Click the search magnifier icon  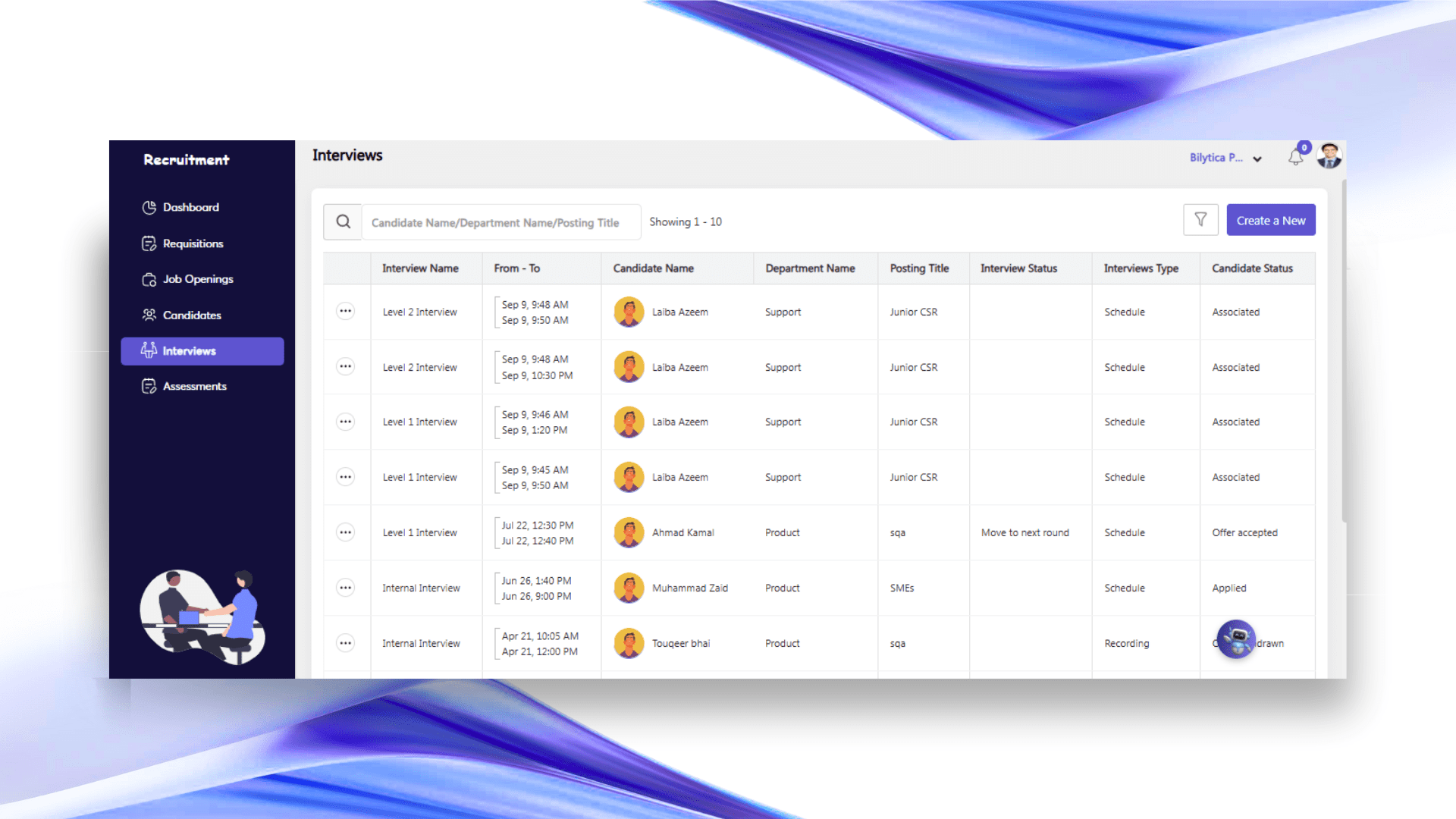pyautogui.click(x=344, y=221)
